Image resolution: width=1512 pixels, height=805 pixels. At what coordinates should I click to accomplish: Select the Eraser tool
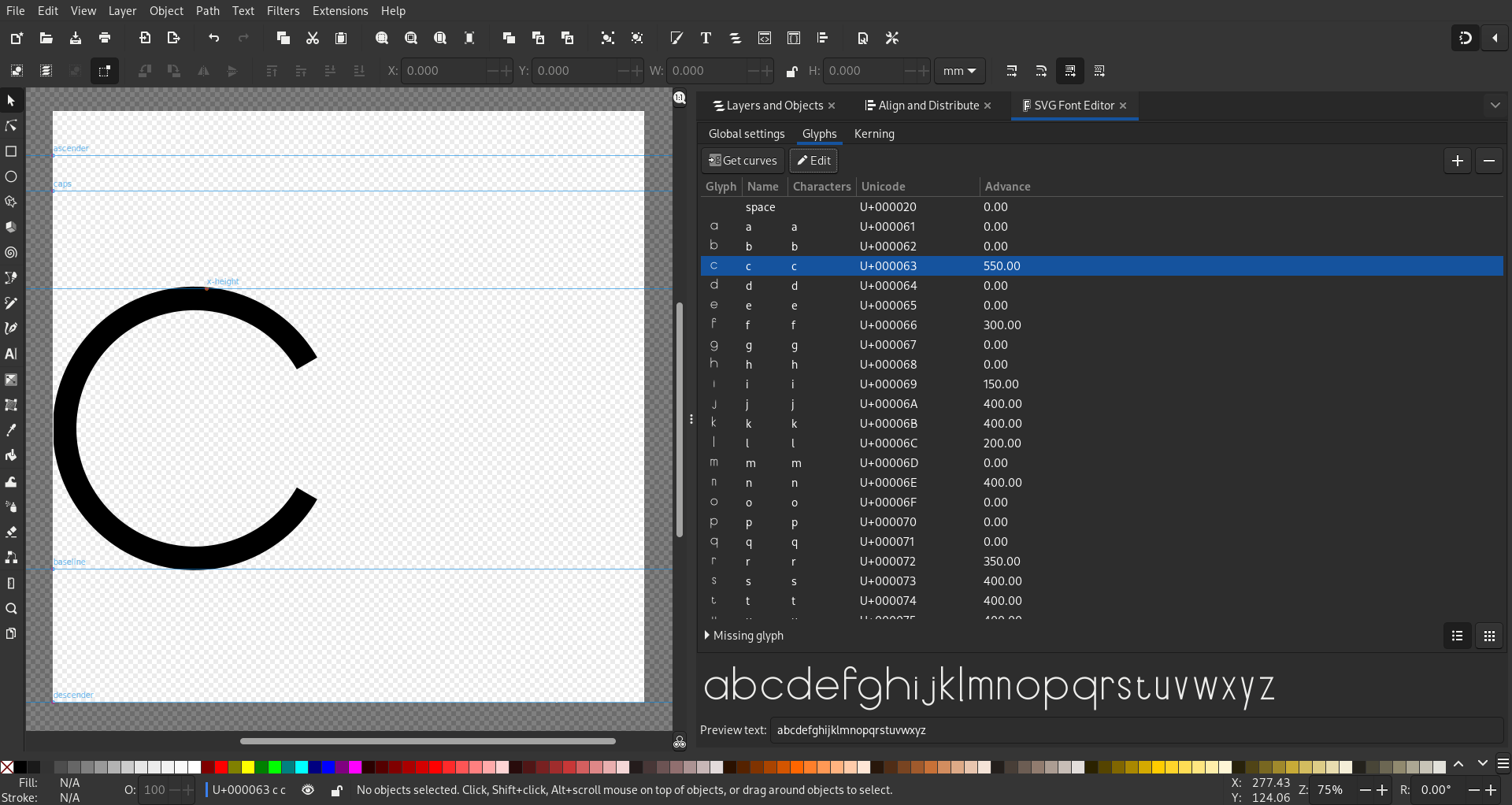click(x=11, y=532)
